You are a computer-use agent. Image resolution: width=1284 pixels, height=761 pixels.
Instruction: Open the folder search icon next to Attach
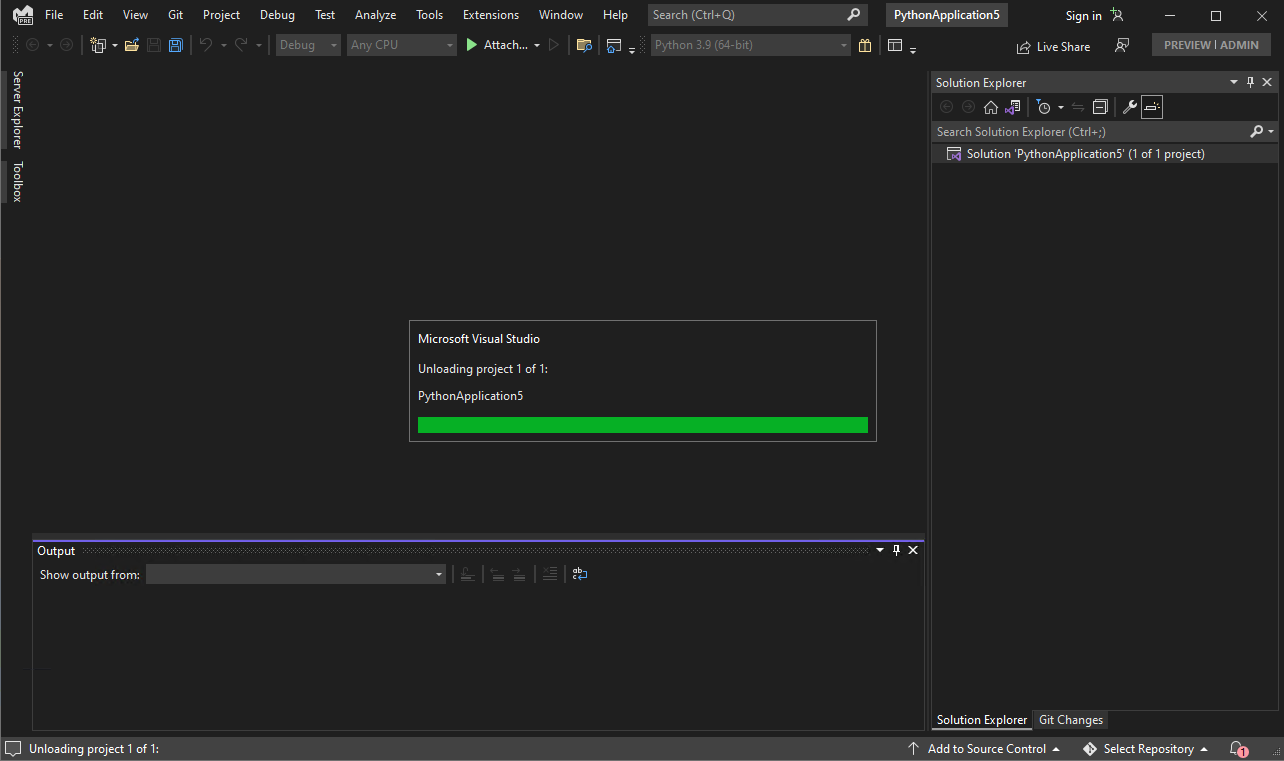tap(584, 45)
